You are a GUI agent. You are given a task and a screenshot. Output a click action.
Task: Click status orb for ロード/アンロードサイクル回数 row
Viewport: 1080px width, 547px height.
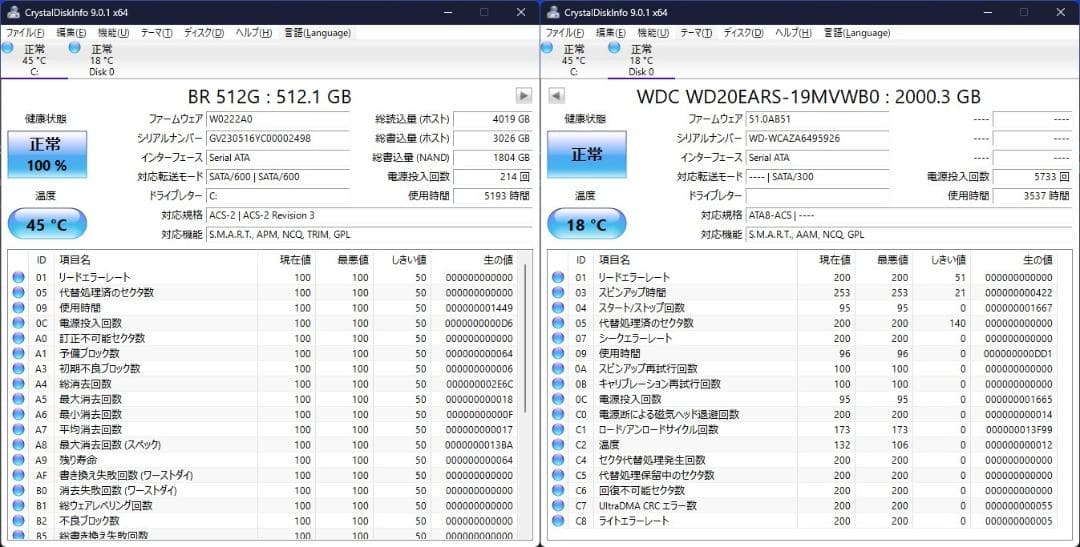click(558, 430)
